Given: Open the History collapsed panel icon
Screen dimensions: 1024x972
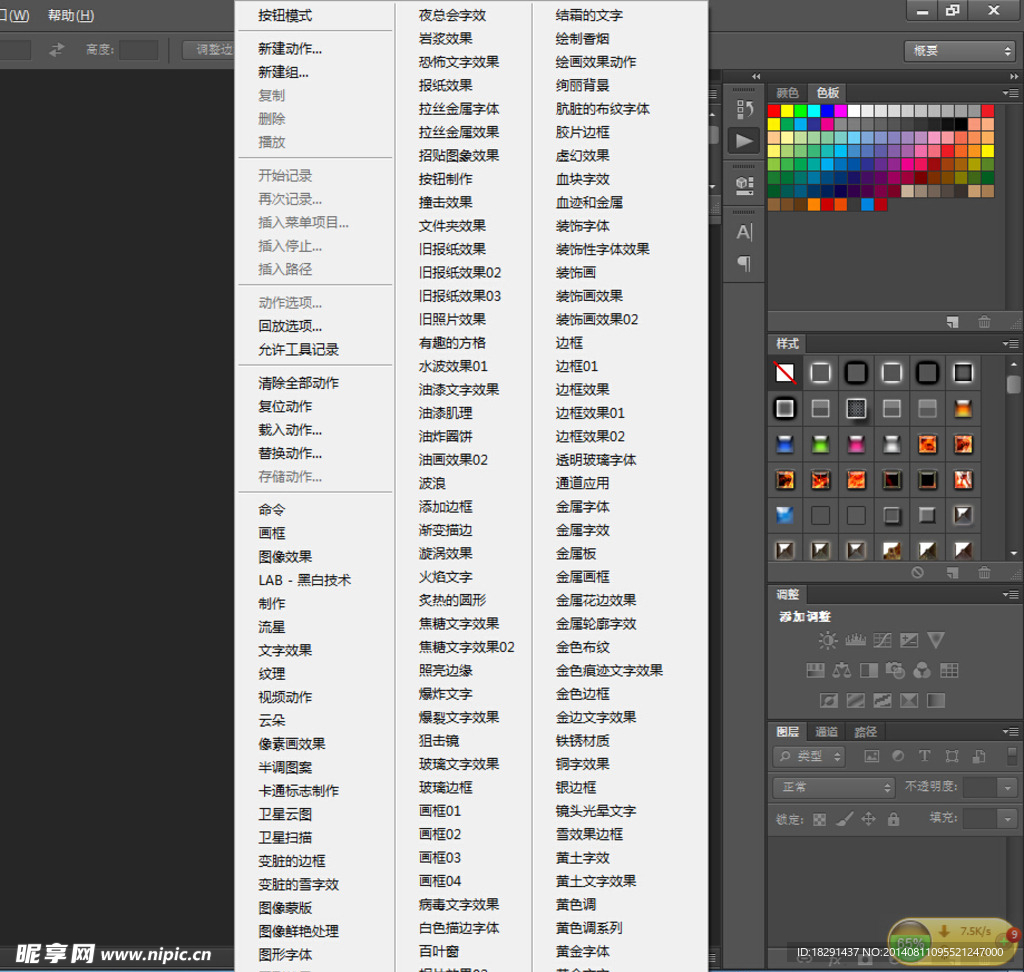Looking at the screenshot, I should click(744, 109).
